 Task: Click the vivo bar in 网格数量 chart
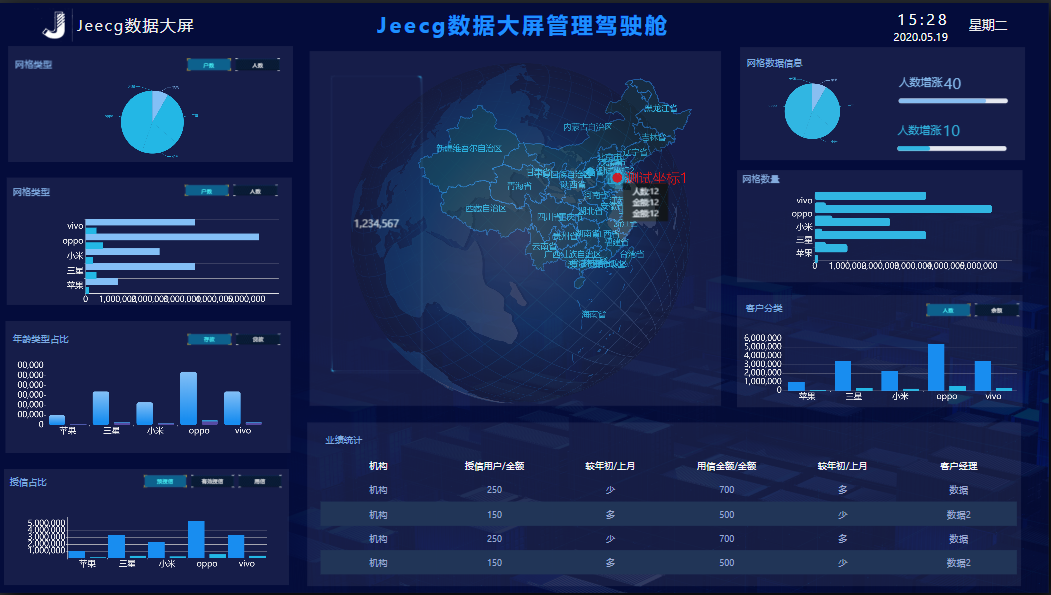[870, 195]
